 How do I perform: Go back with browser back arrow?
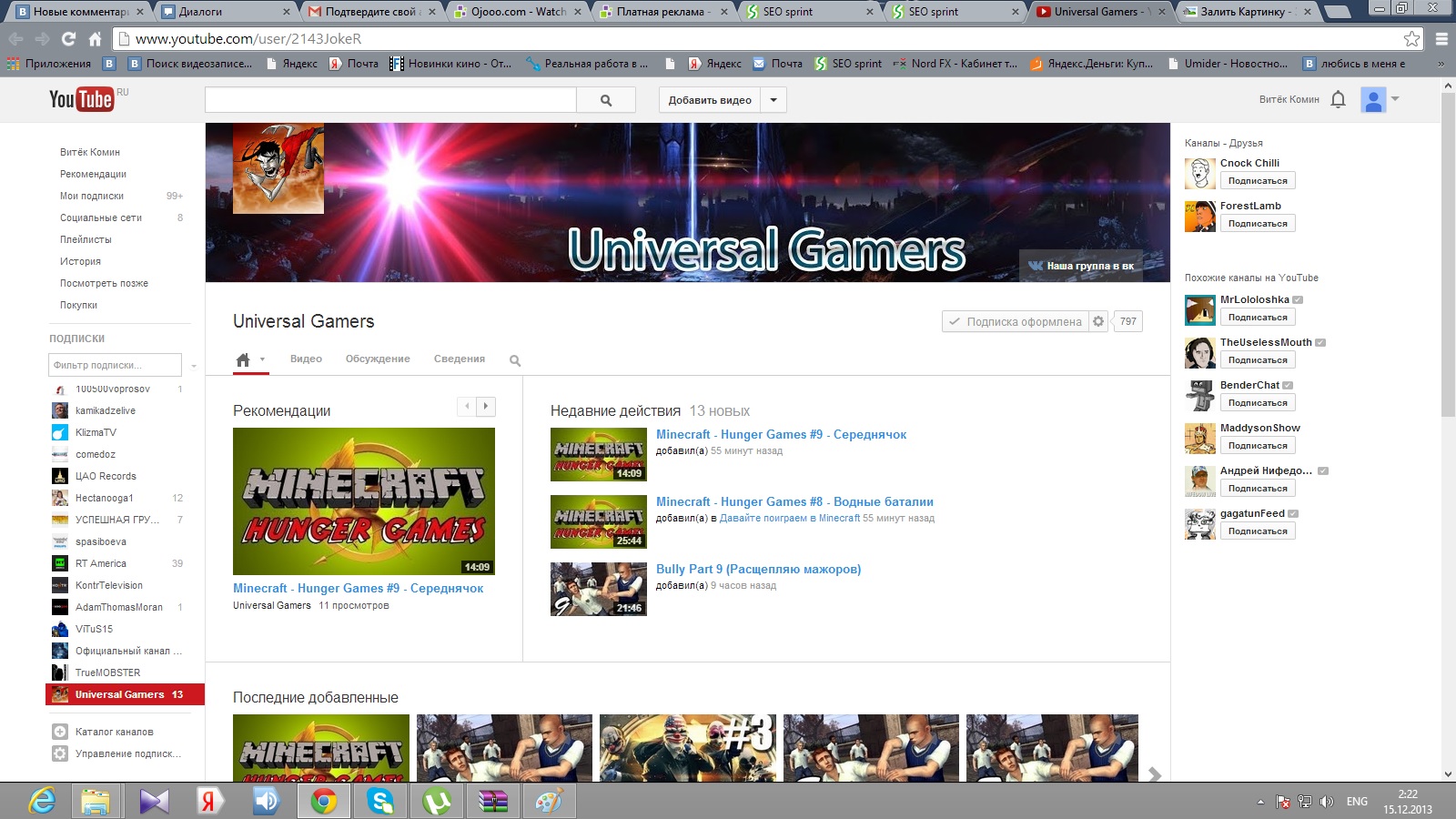tap(15, 39)
